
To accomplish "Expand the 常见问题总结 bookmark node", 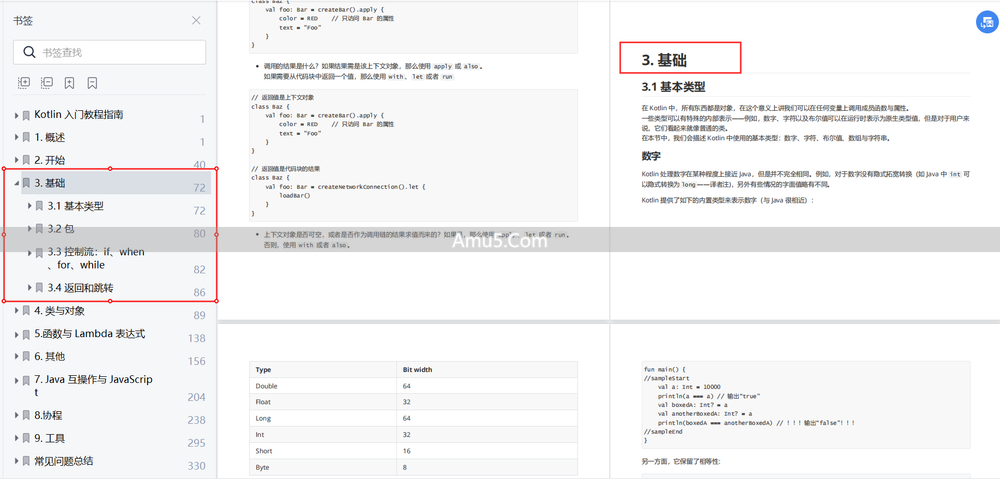I will tap(17, 461).
